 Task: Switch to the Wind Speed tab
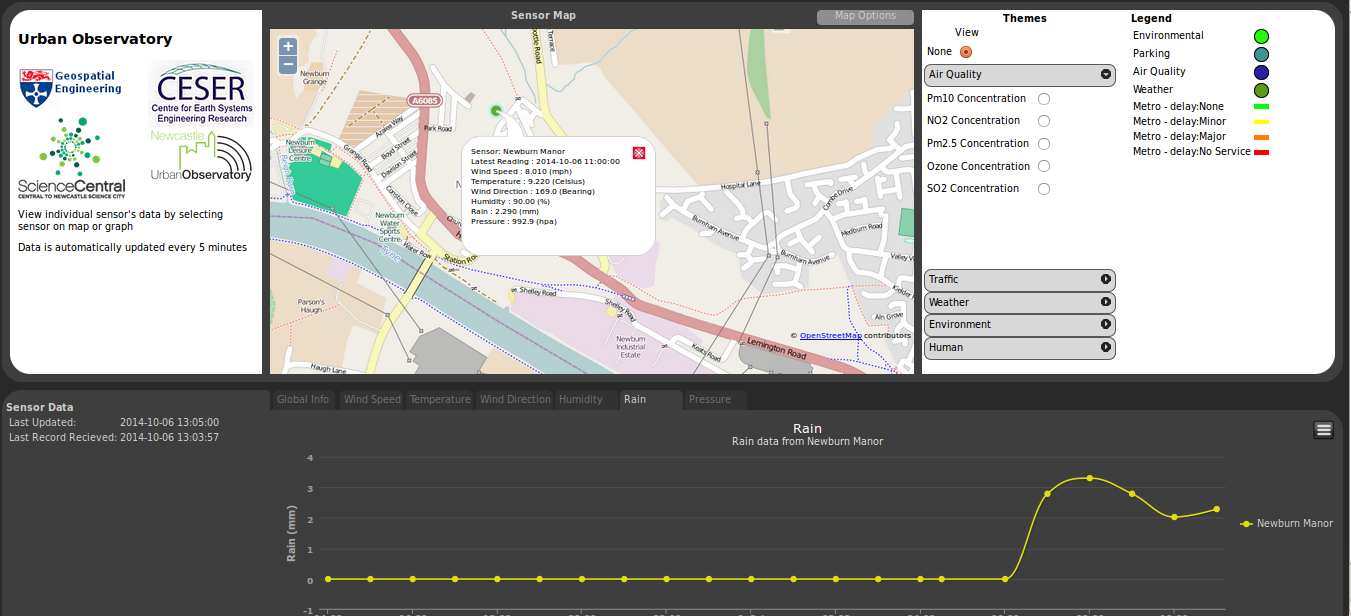[x=372, y=400]
